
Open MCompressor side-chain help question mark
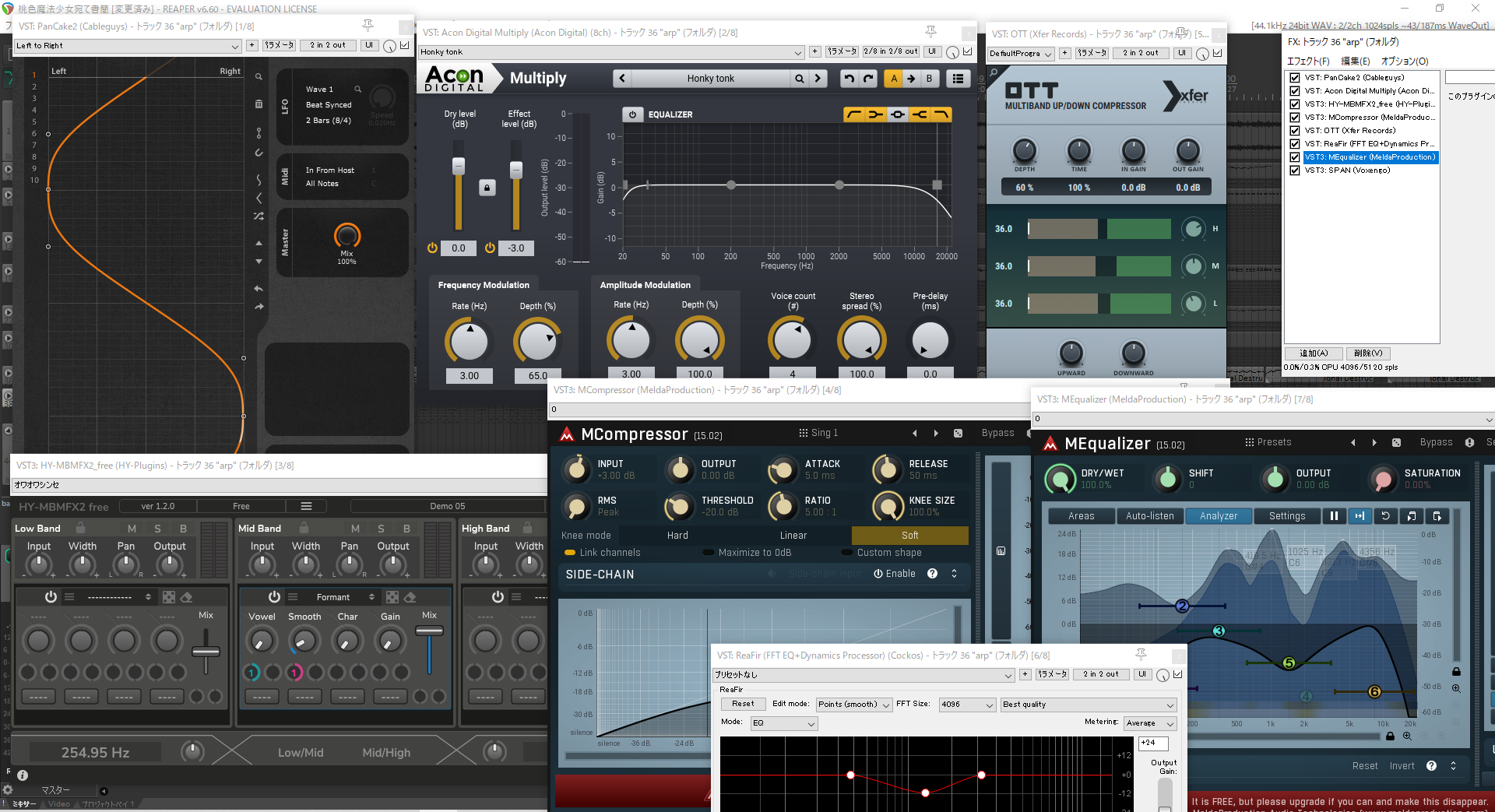pos(932,574)
